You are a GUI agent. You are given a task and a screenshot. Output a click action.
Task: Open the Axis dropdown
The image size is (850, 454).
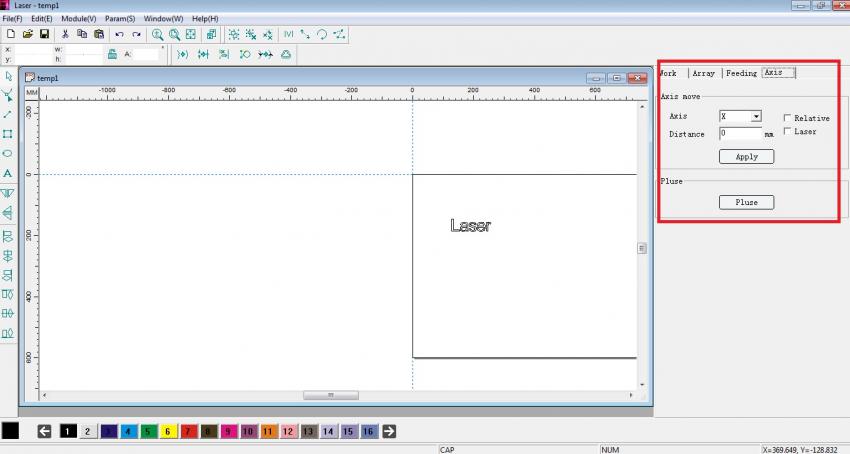[x=756, y=117]
